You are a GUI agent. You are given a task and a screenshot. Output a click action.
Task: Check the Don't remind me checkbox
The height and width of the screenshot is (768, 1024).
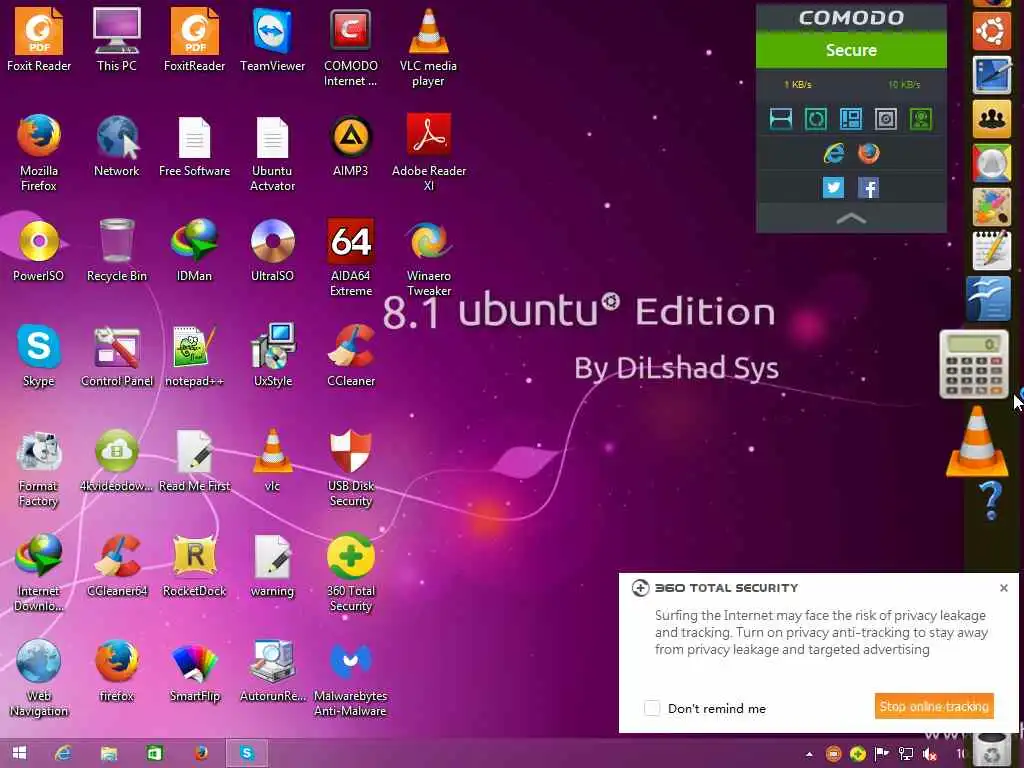652,708
